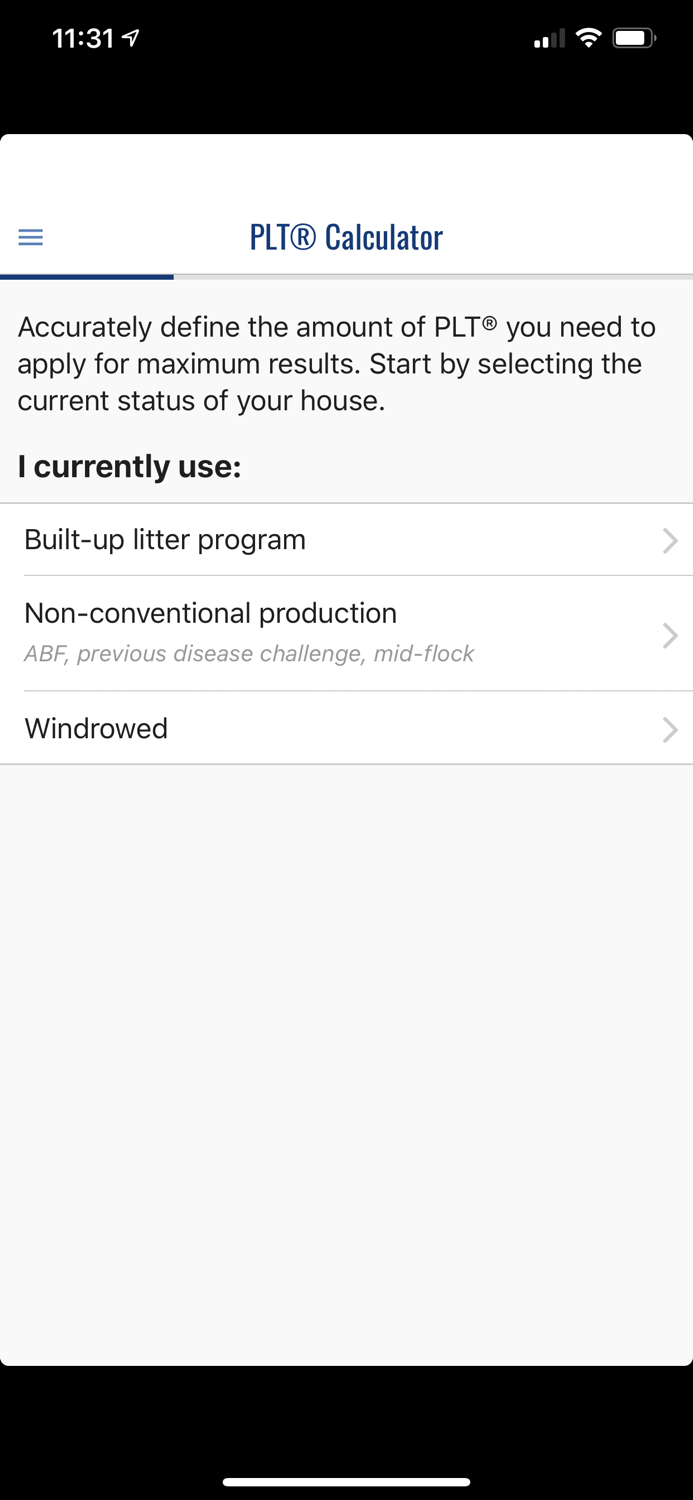This screenshot has width=693, height=1500.
Task: Tap the "I currently use:" heading
Action: click(x=129, y=467)
